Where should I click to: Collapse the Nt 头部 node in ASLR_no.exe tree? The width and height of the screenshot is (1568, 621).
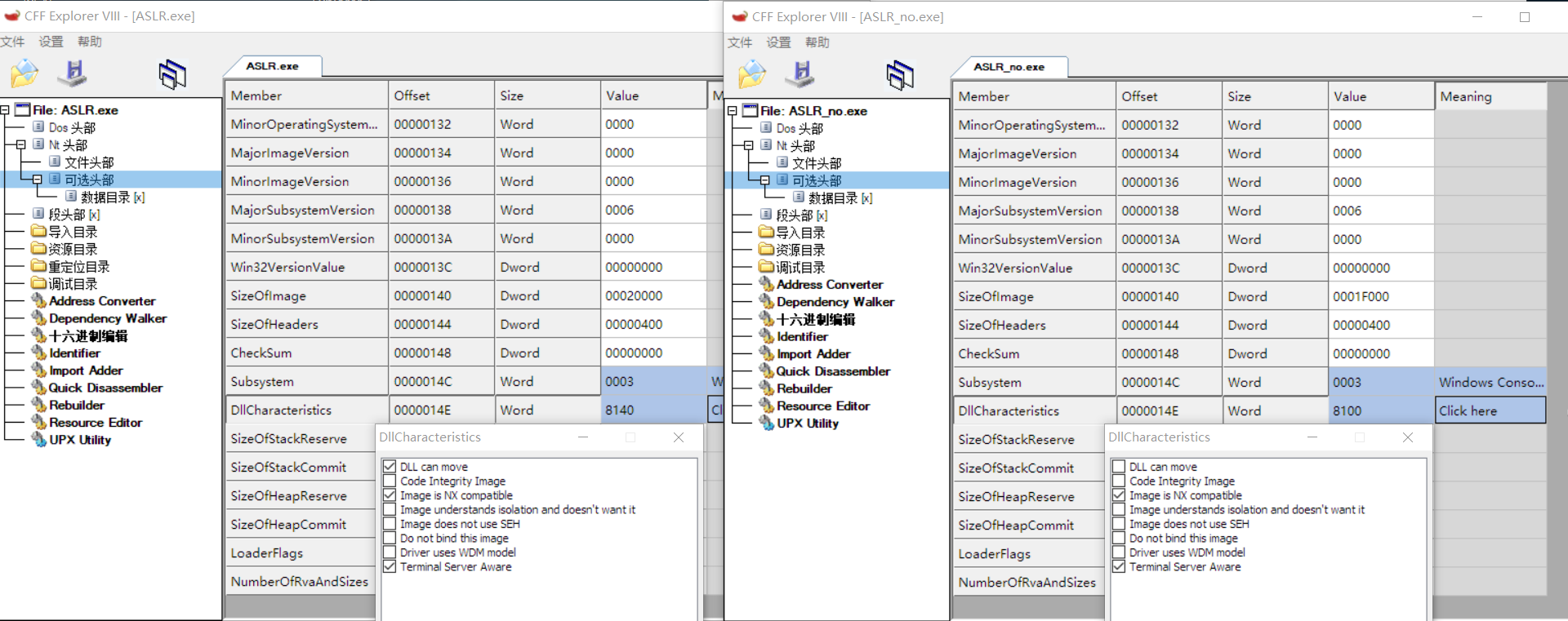point(749,145)
